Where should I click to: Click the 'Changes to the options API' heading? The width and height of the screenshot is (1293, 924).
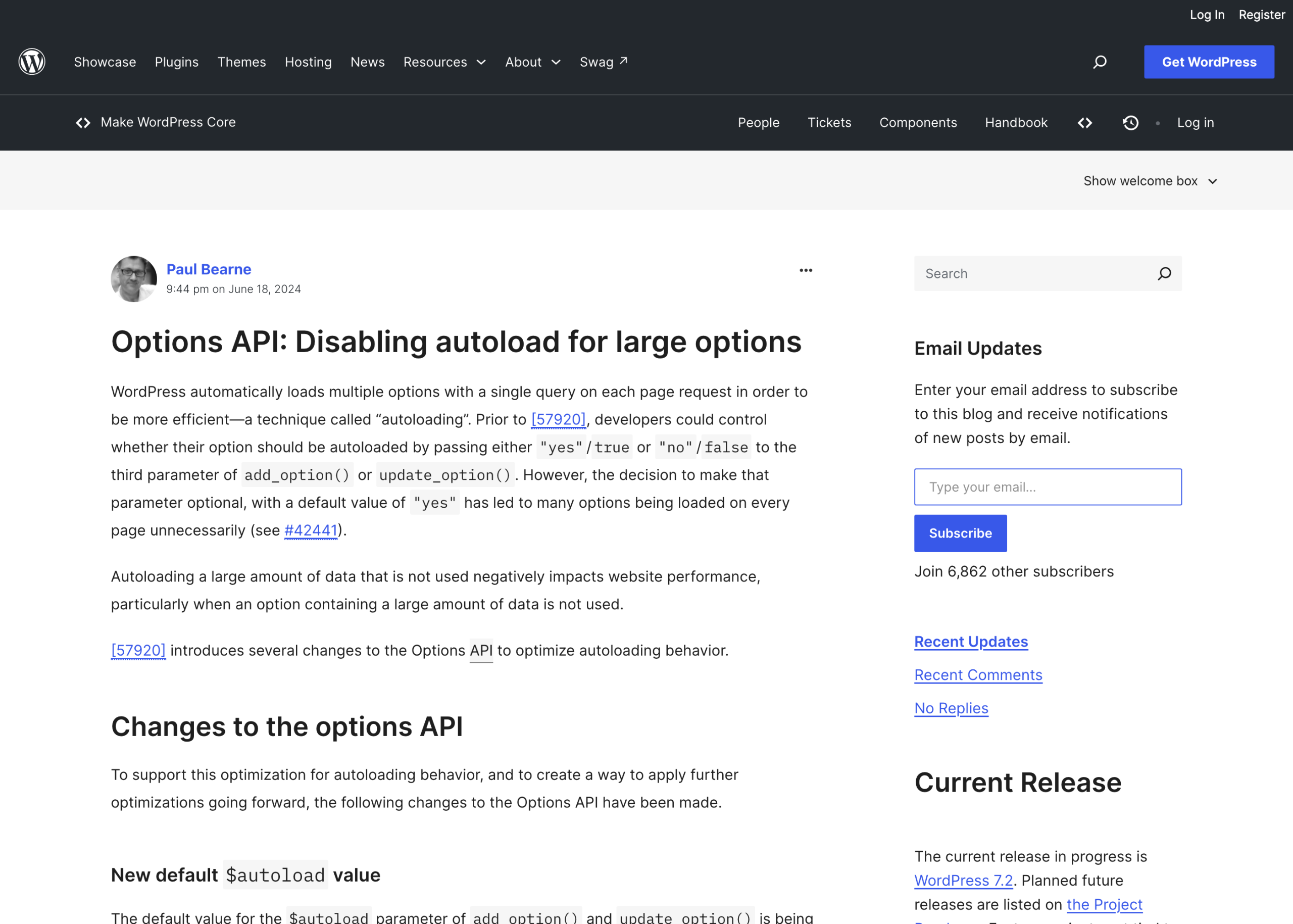point(287,726)
